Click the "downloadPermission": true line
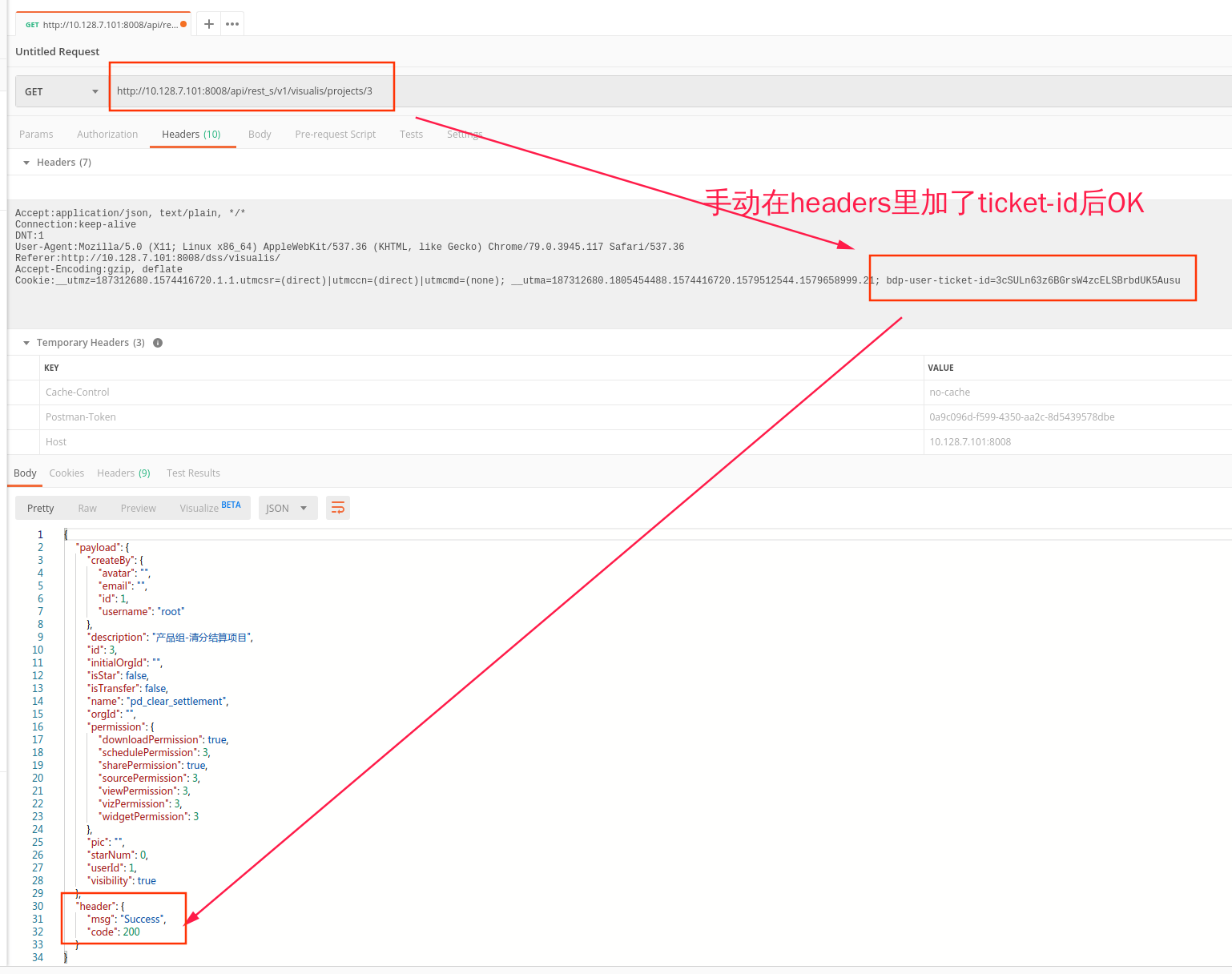 (163, 740)
